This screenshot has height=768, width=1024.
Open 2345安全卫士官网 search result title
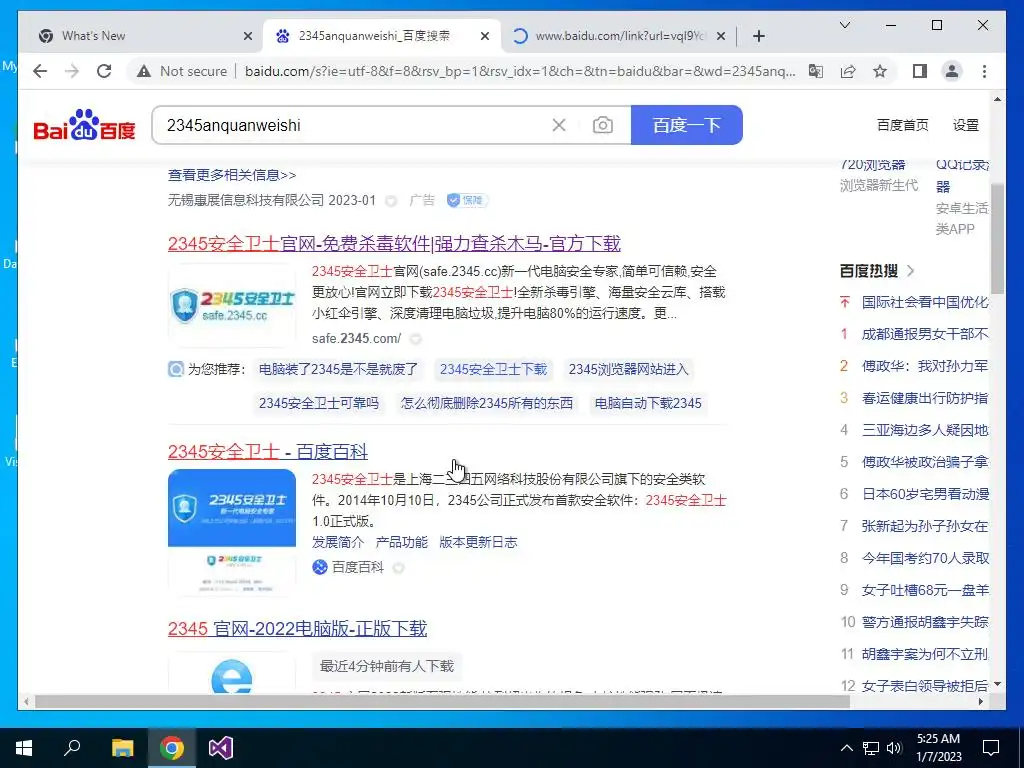[x=394, y=243]
